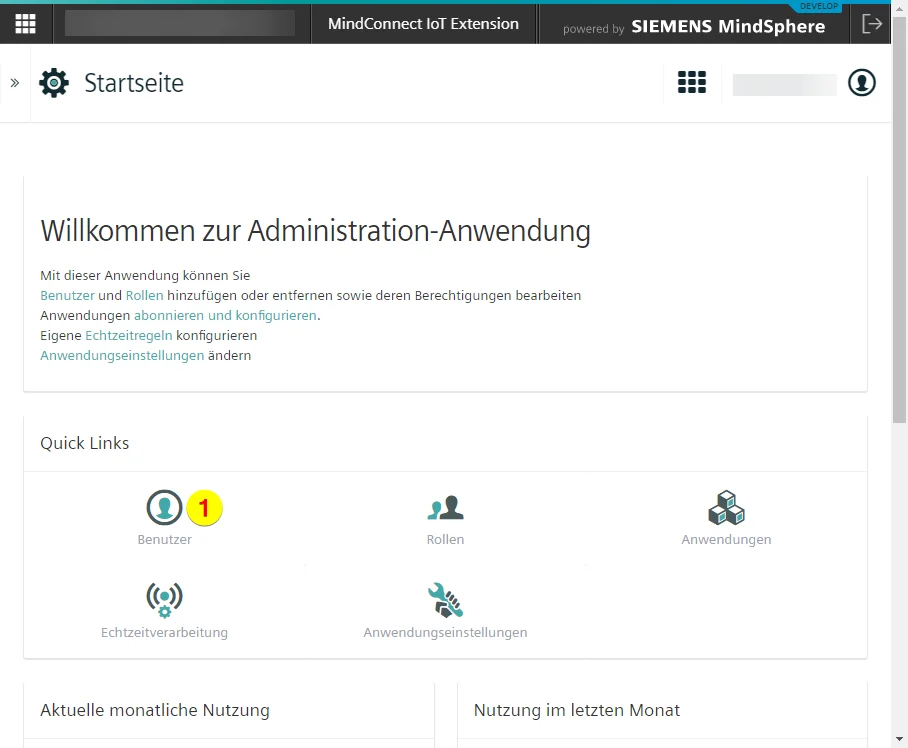Open the user profile menu icon
This screenshot has height=748, width=908.
tap(862, 82)
